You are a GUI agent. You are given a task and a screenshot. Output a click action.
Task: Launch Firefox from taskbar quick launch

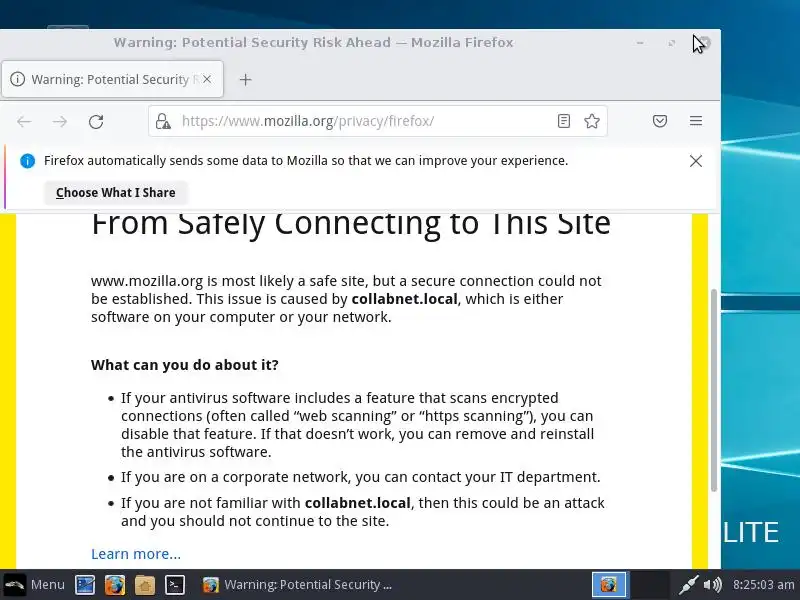[115, 585]
